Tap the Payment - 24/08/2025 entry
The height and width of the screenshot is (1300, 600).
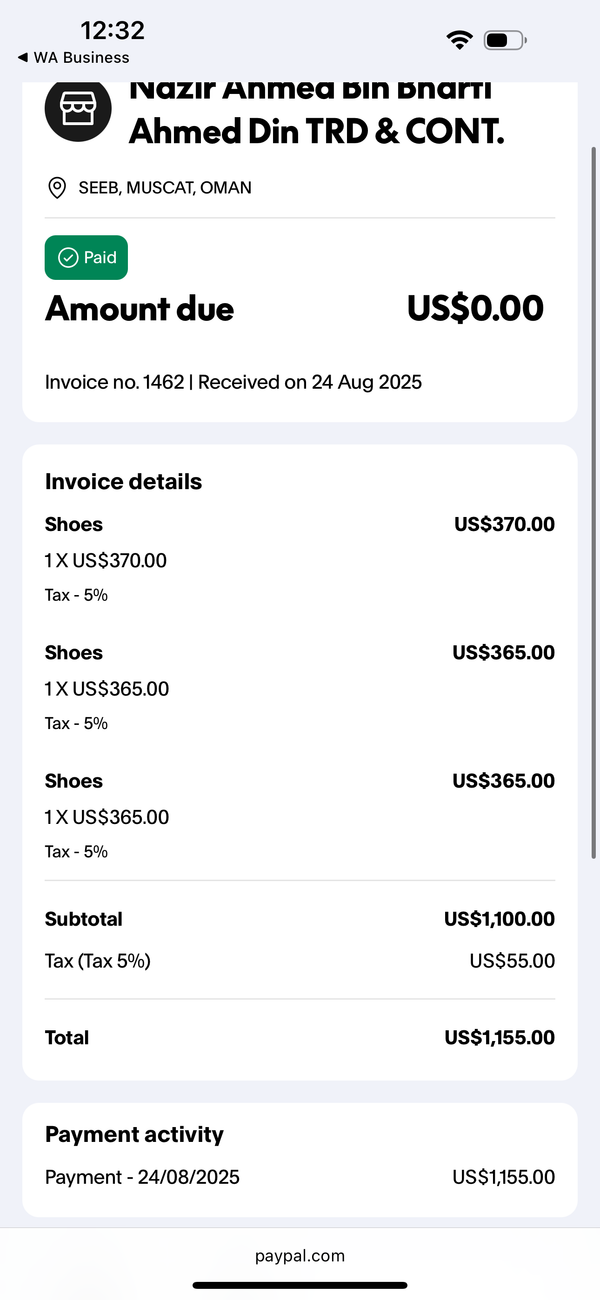[300, 1177]
